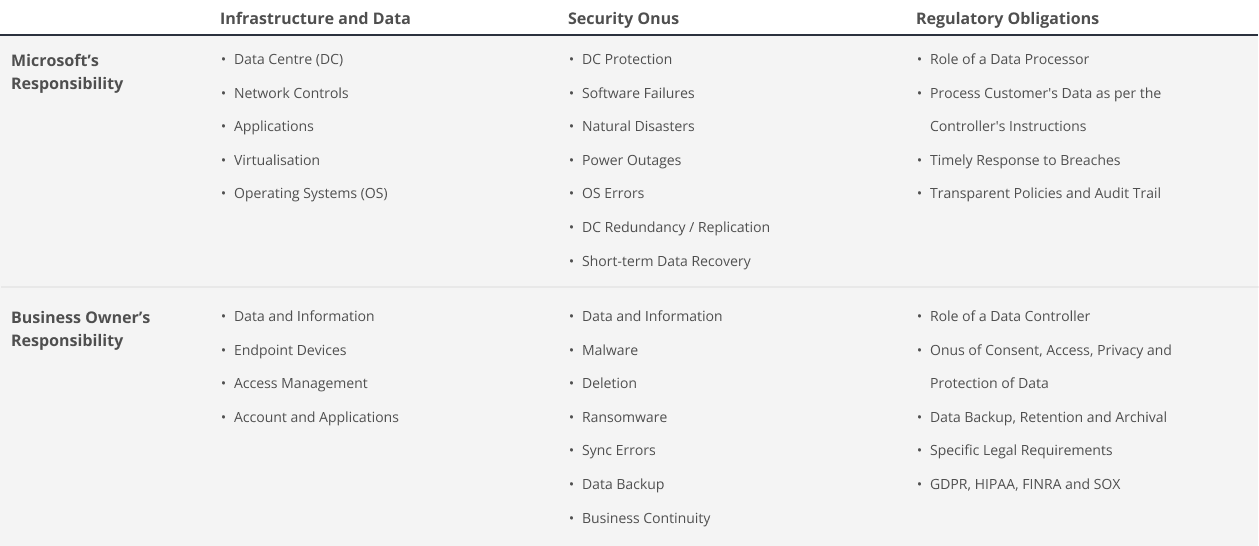Select the Business Continuity entry
The image size is (1259, 546).
(x=646, y=518)
